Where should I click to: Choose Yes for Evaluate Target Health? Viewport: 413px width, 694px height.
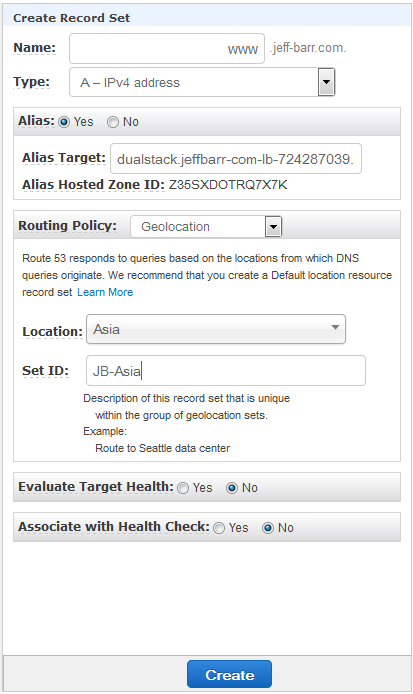click(183, 488)
